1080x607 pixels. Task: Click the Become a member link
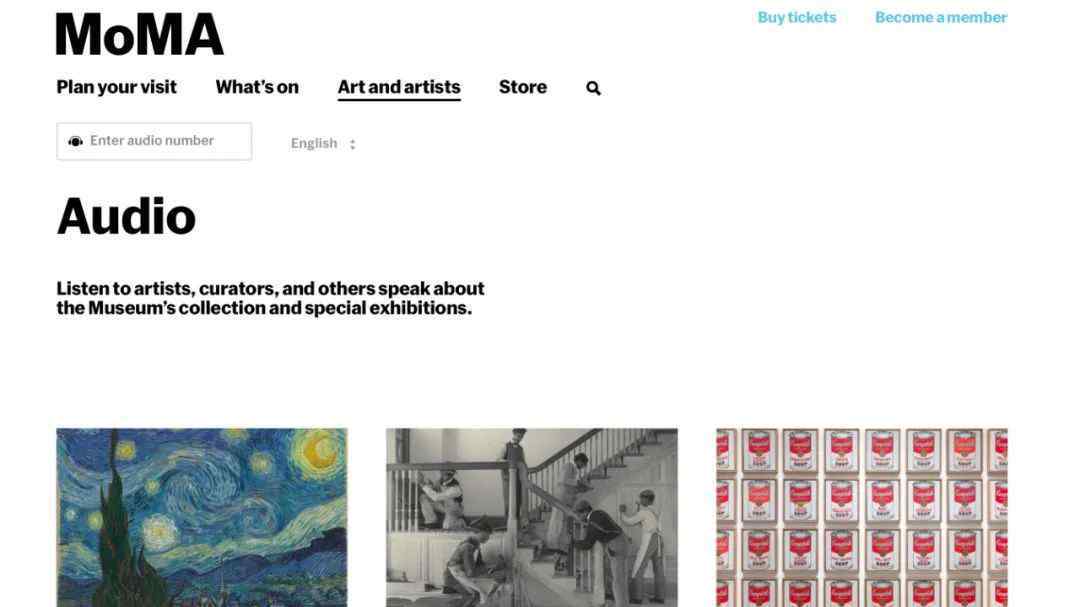coord(941,17)
